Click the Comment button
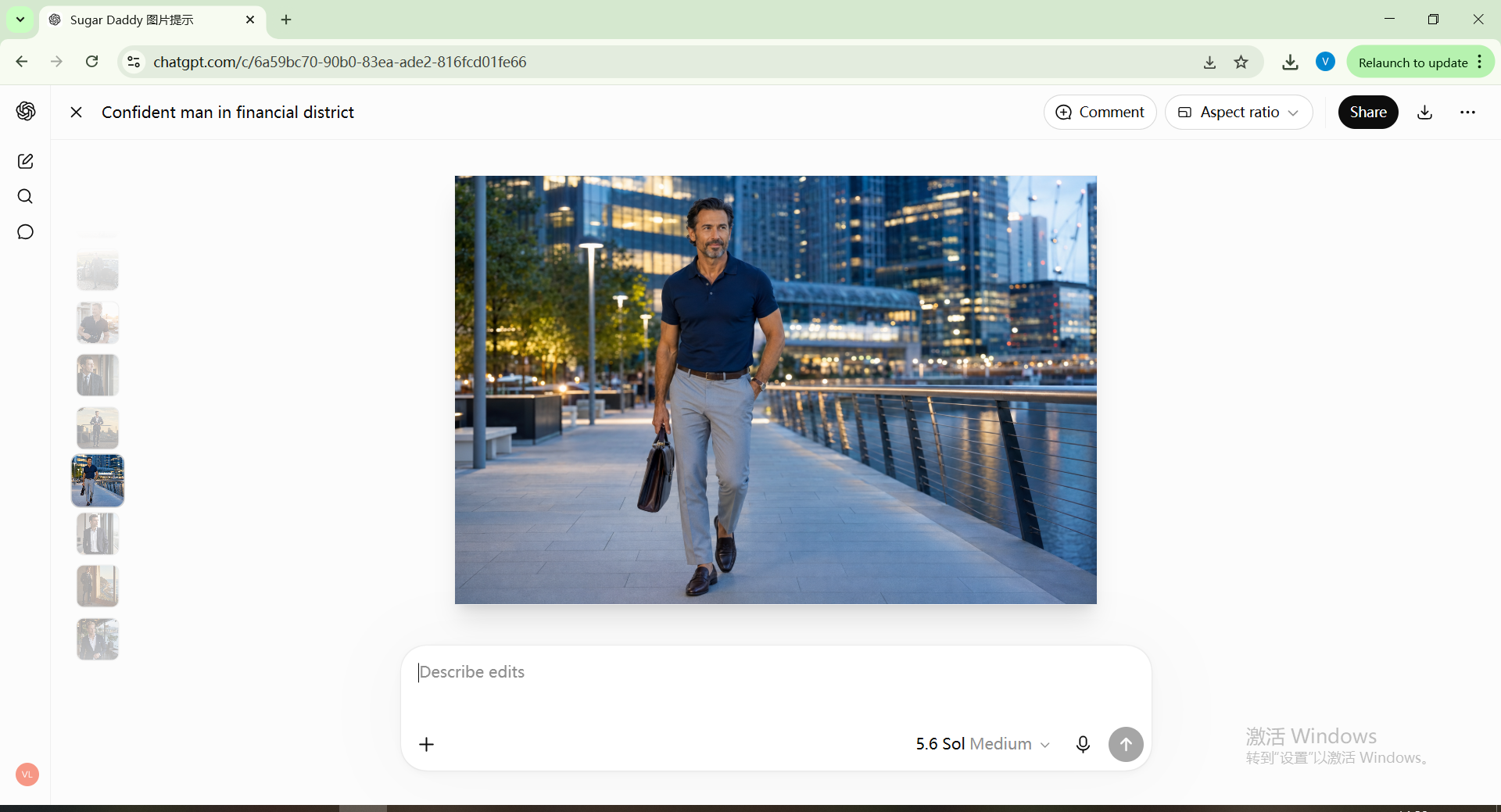 [1100, 112]
